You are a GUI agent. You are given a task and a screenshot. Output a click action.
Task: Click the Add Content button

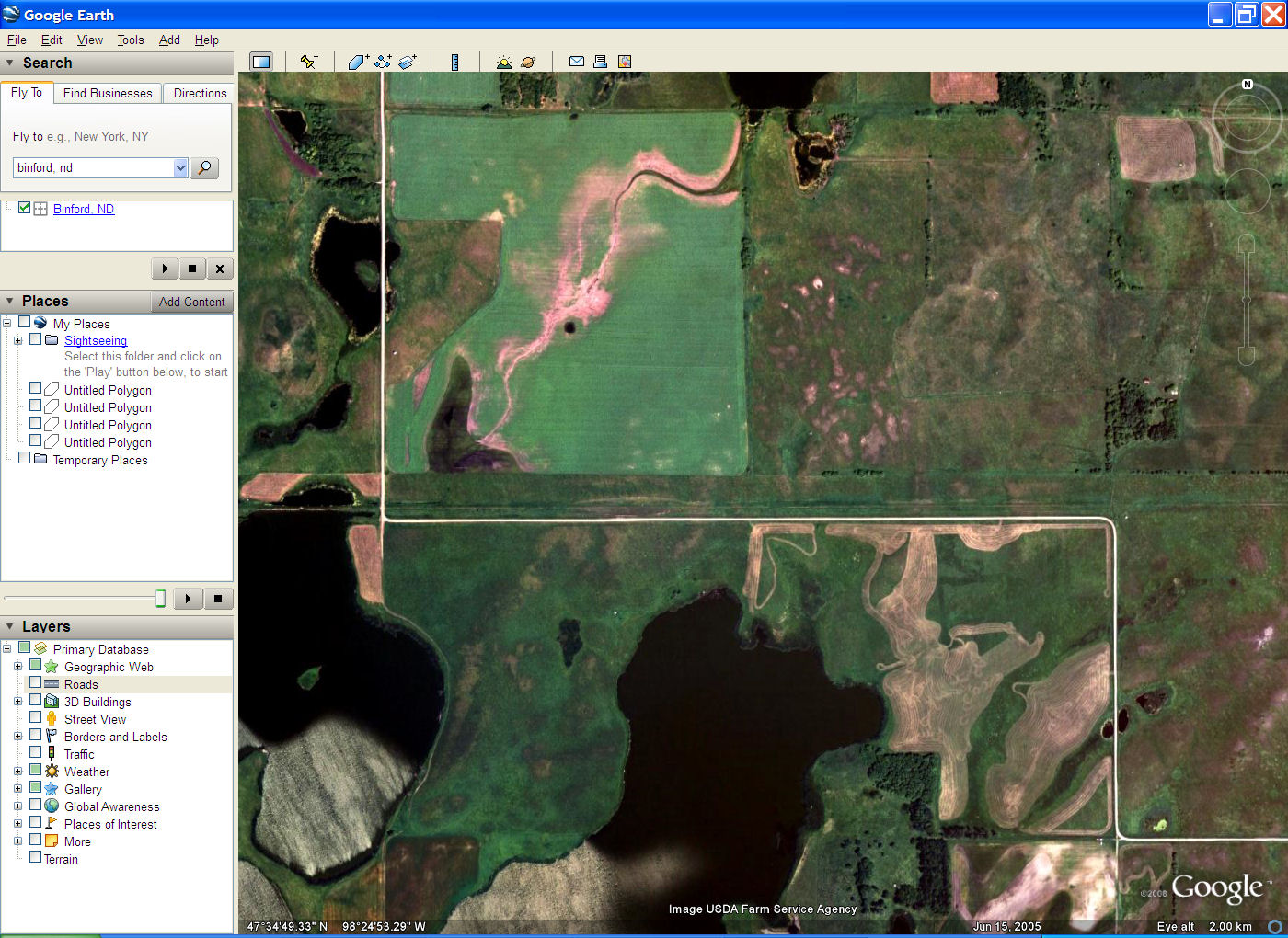(191, 302)
